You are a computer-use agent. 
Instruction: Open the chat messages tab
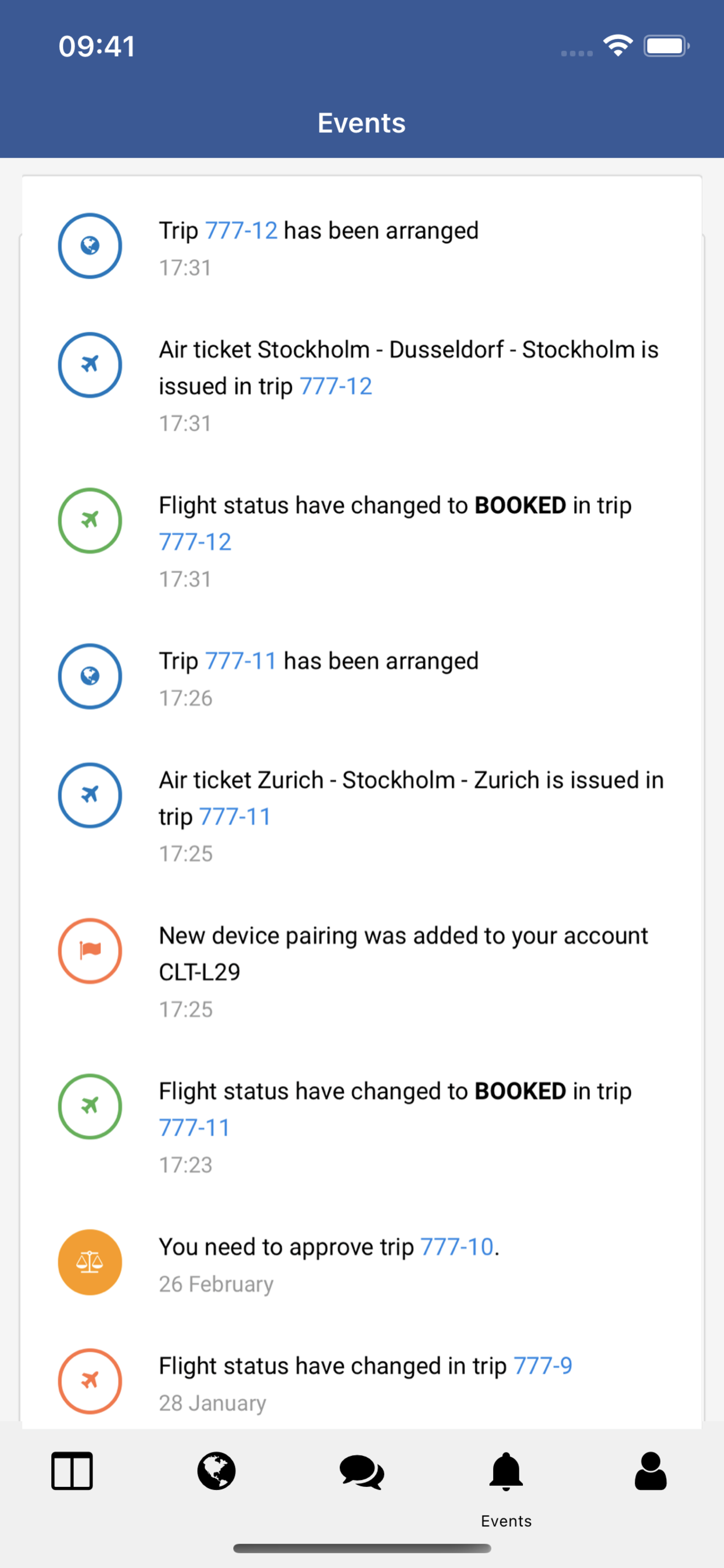pos(362,1471)
